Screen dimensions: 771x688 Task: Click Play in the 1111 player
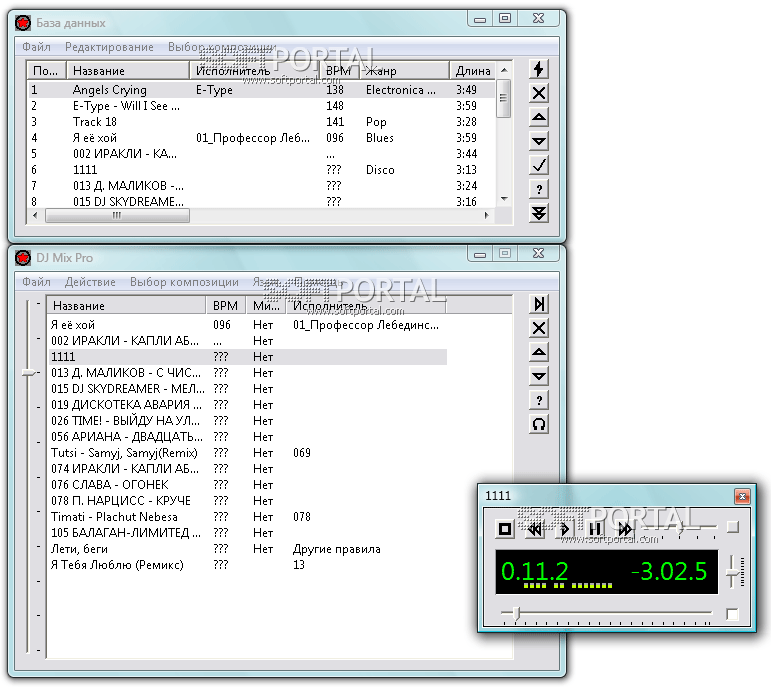[x=565, y=529]
